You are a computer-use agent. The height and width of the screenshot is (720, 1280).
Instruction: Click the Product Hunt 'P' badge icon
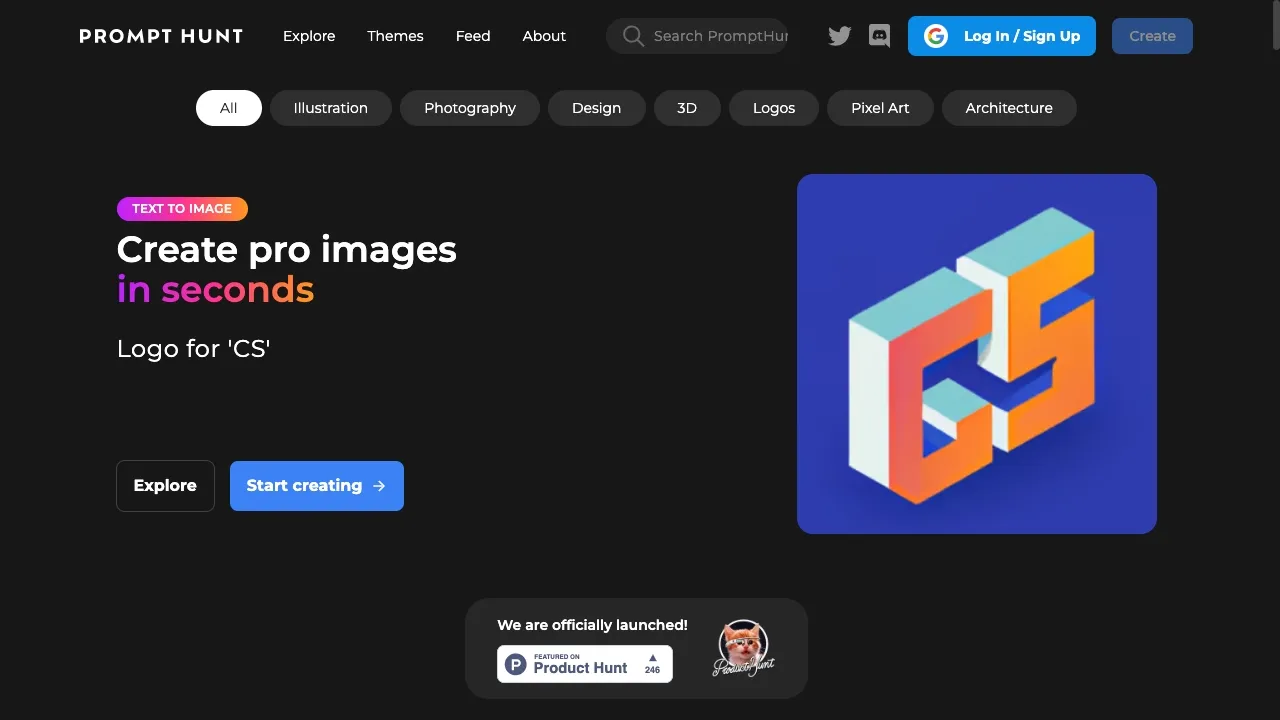point(514,663)
